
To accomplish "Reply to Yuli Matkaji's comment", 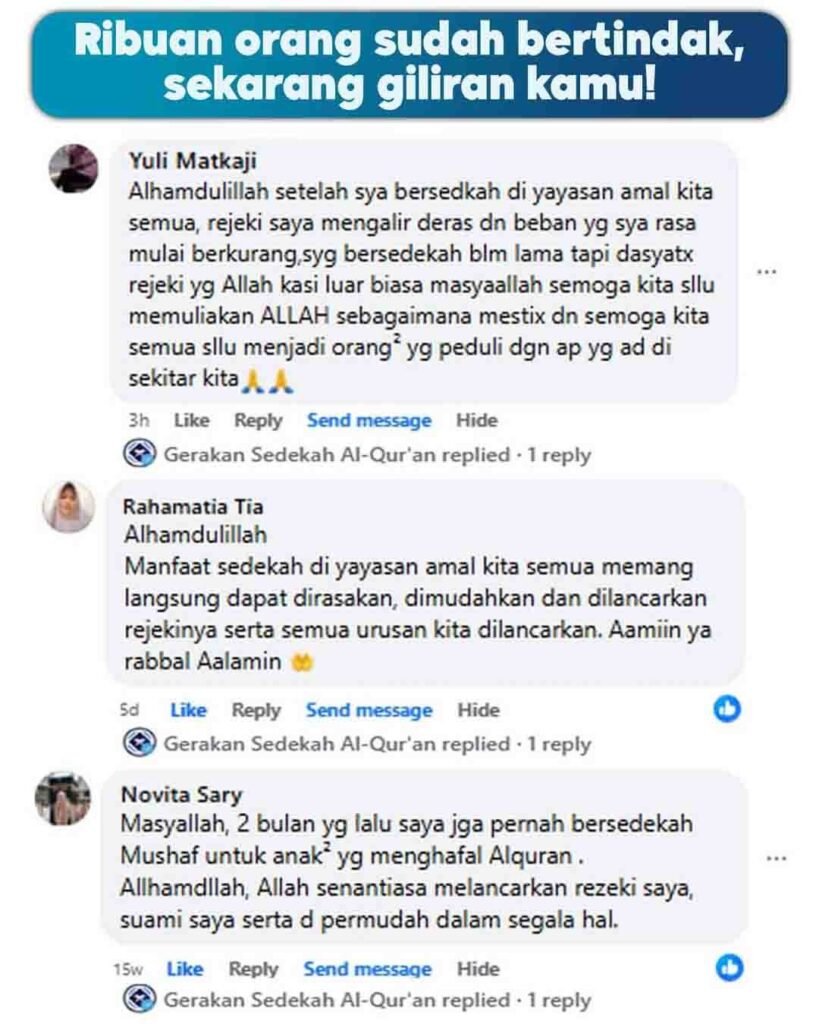I will tap(258, 421).
